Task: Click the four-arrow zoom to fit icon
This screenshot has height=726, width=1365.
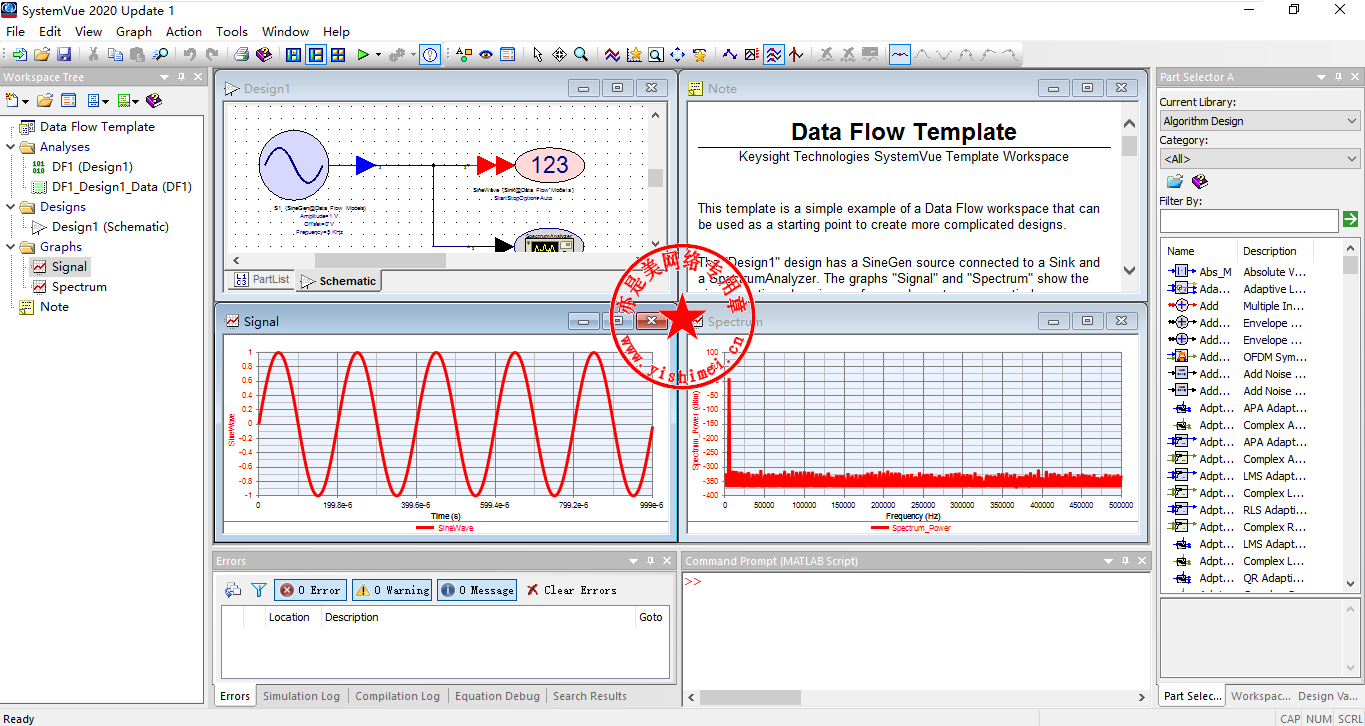Action: [x=677, y=55]
